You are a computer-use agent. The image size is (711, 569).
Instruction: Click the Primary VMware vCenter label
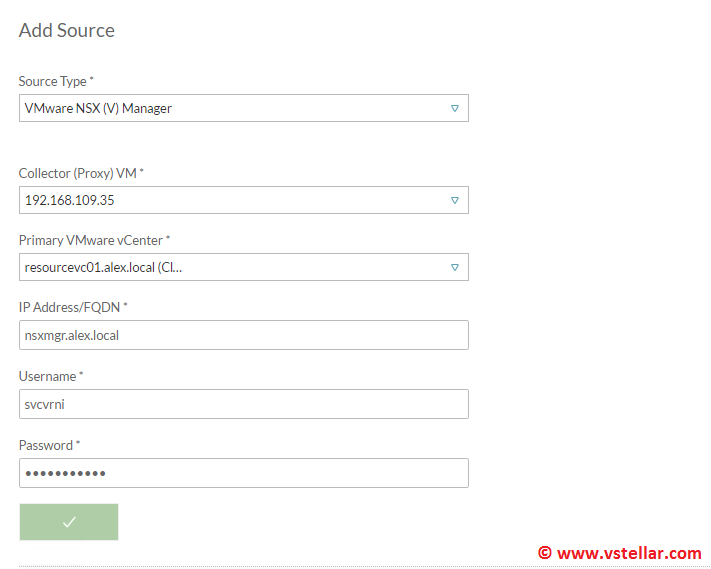[94, 240]
